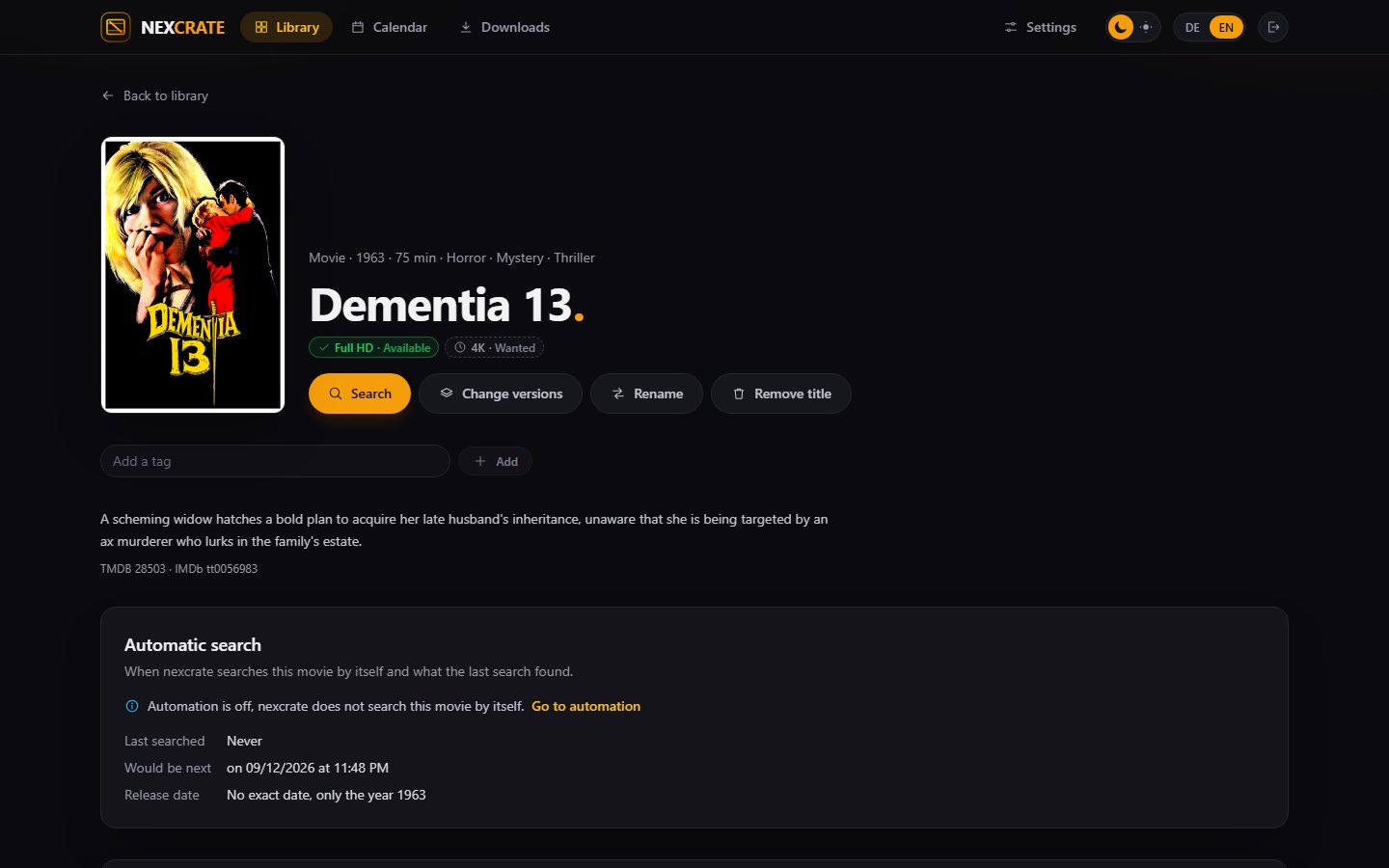1389x868 pixels.
Task: Go back to library
Action: 154,95
